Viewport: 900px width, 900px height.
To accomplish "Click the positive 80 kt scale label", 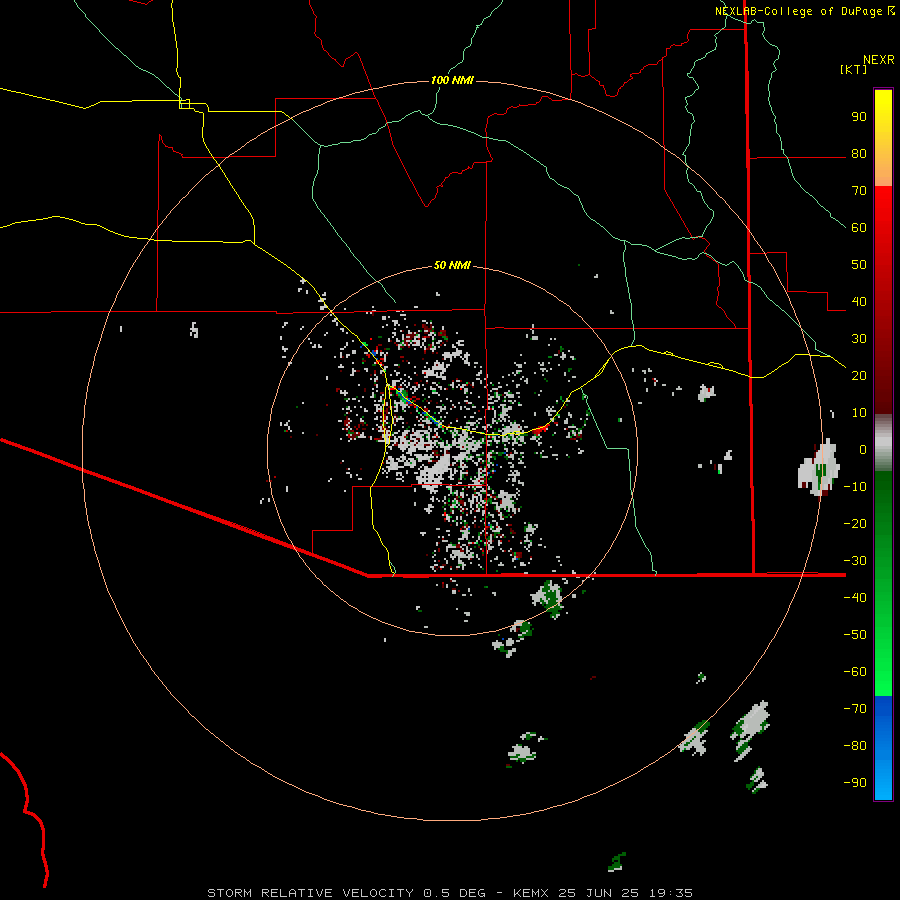I will 859,153.
